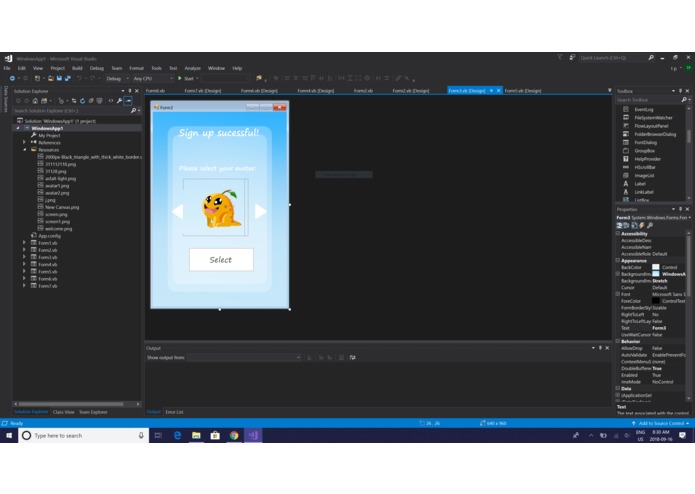Pin the Toolbox panel with the pushpin icon

(680, 91)
